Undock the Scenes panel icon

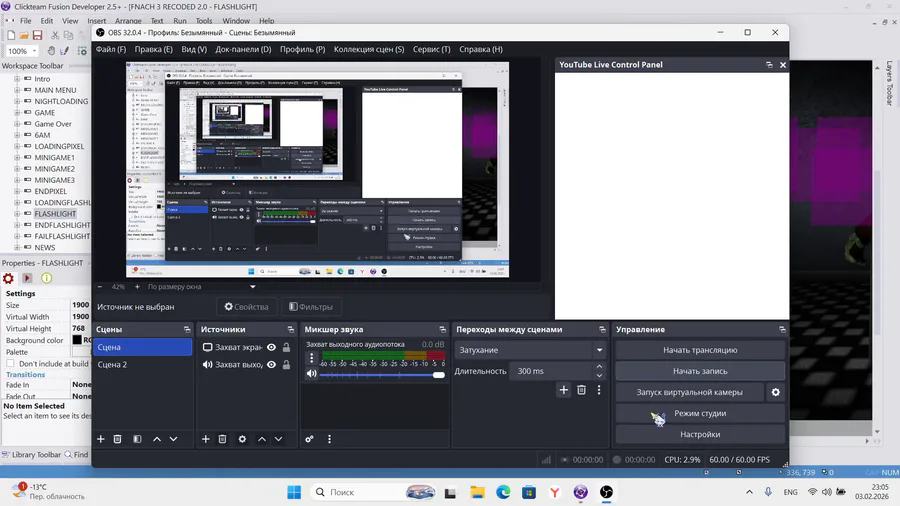point(187,329)
